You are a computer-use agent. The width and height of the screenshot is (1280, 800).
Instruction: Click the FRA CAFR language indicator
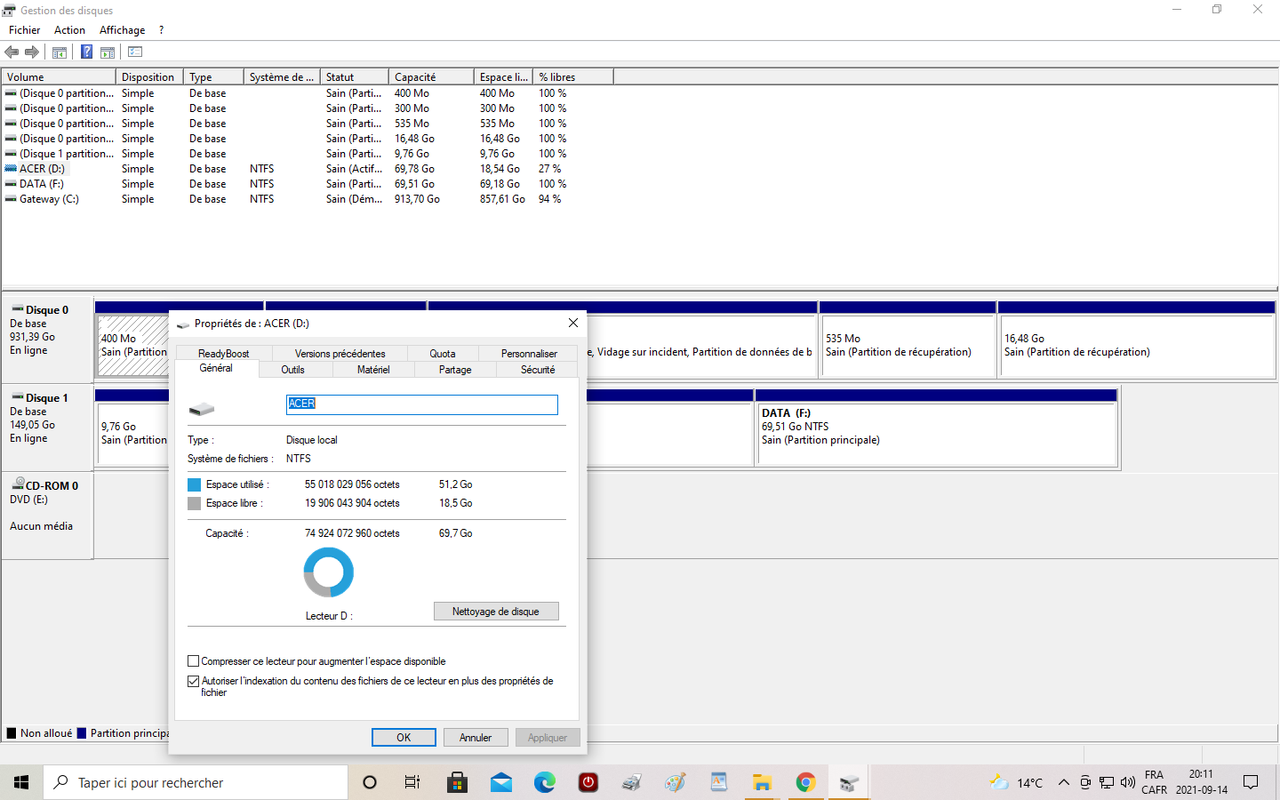(x=1154, y=782)
